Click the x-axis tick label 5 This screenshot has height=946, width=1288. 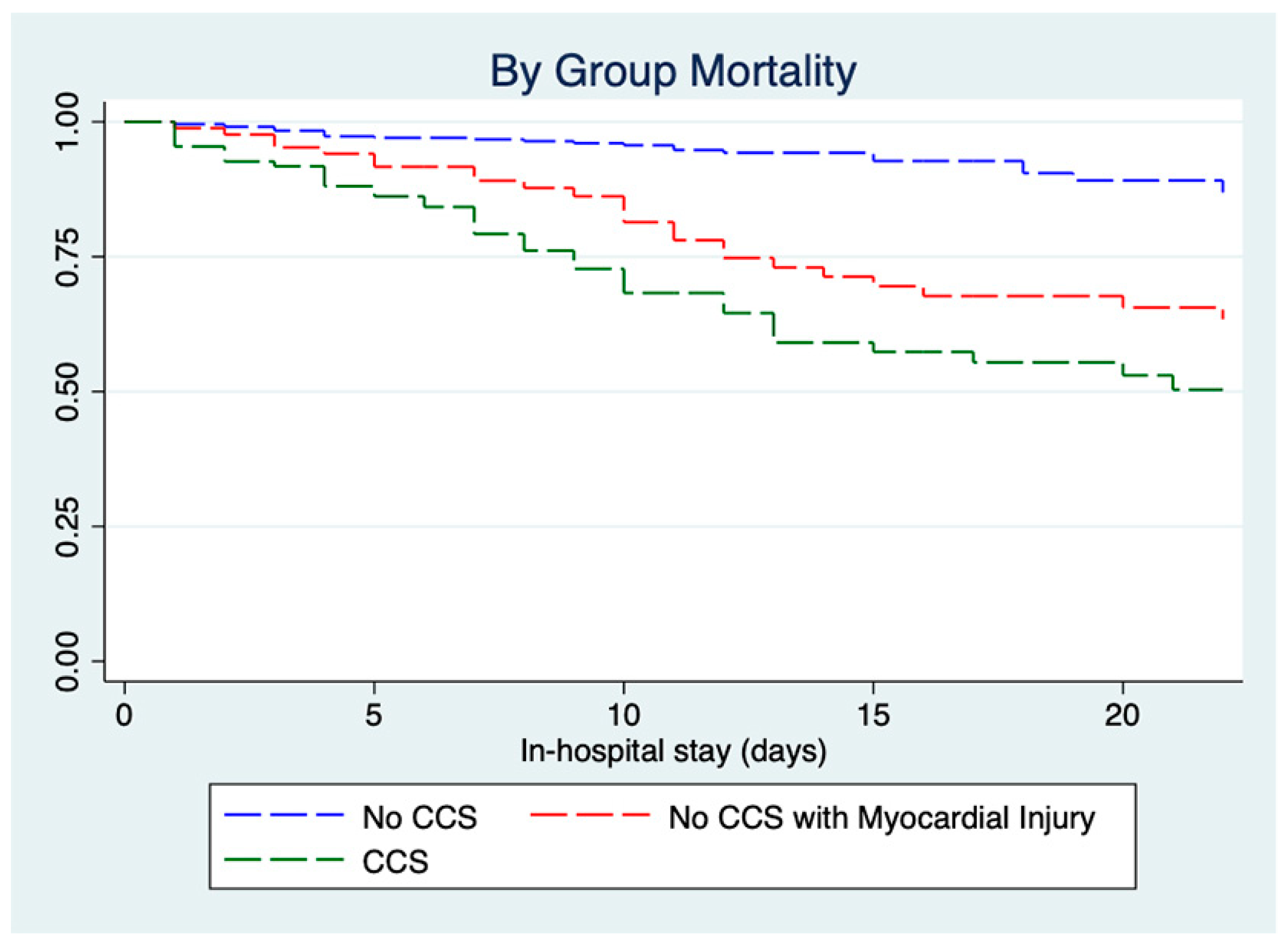[373, 715]
